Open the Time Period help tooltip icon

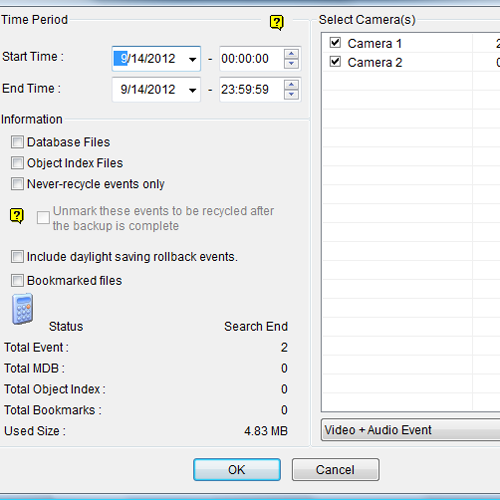tap(277, 23)
